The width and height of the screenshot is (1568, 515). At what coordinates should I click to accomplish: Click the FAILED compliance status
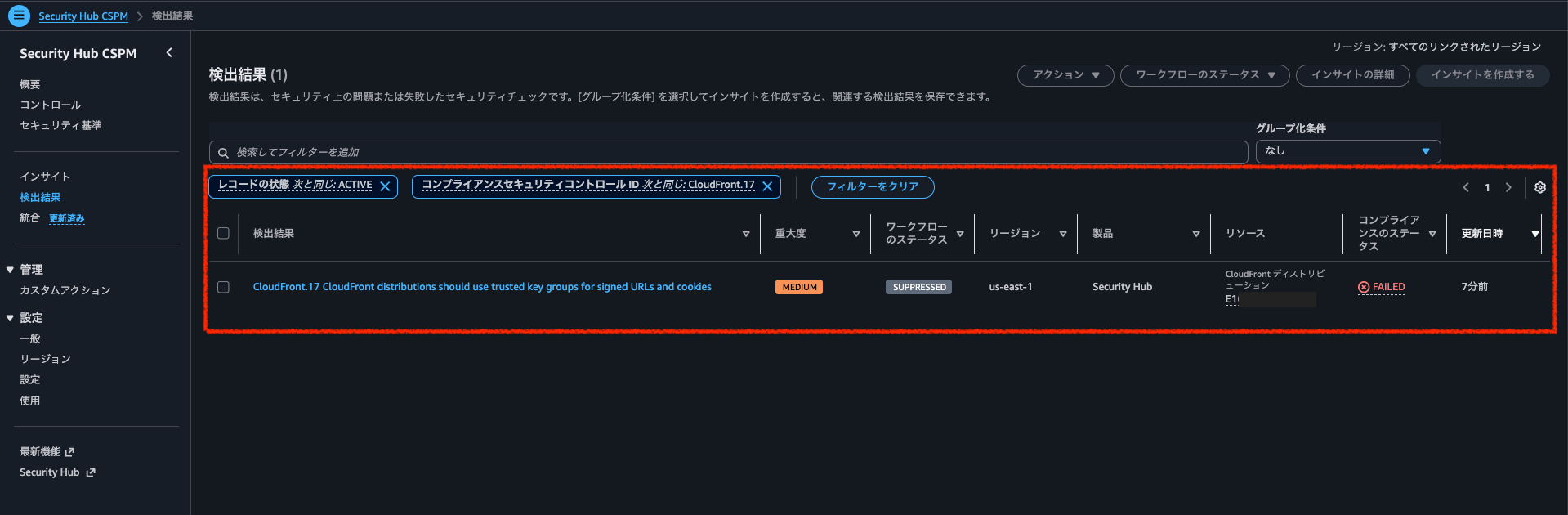click(1382, 287)
